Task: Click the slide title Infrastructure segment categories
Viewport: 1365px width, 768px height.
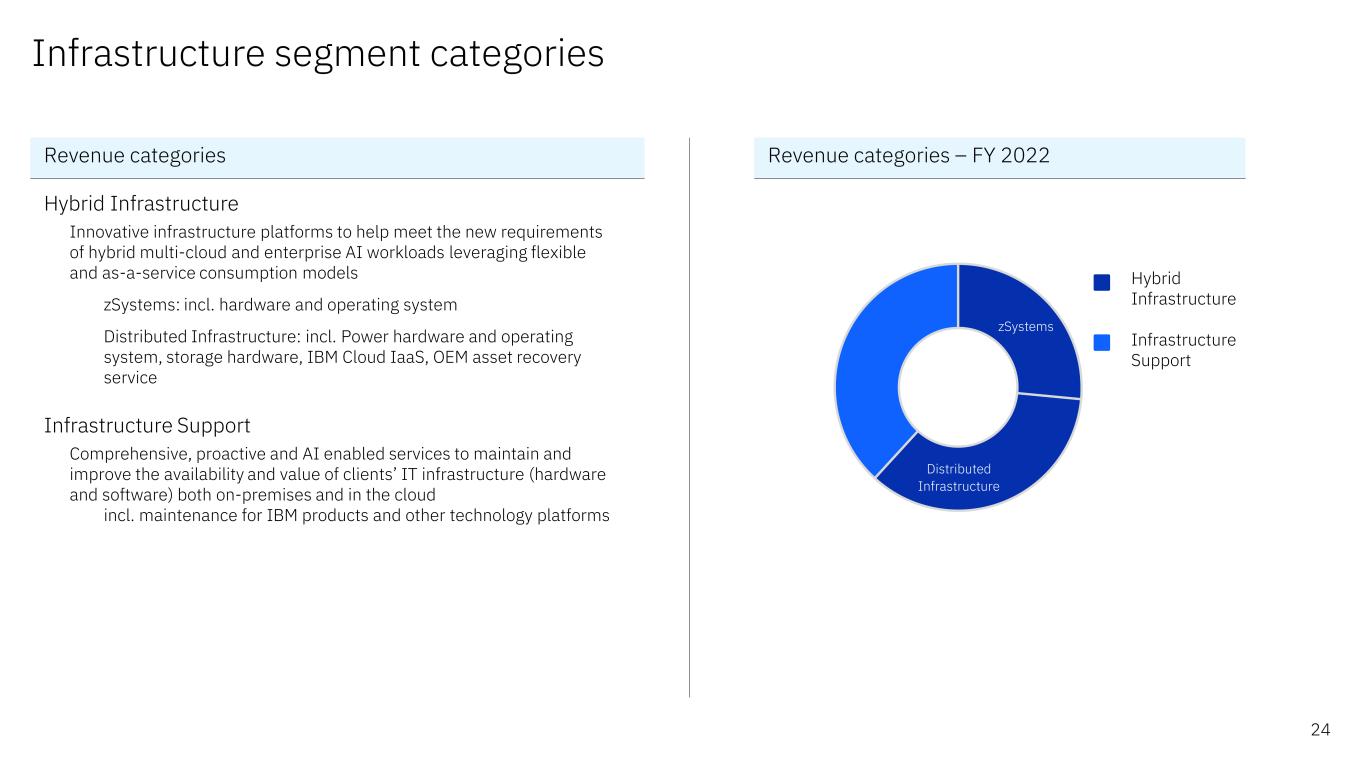Action: pos(318,54)
